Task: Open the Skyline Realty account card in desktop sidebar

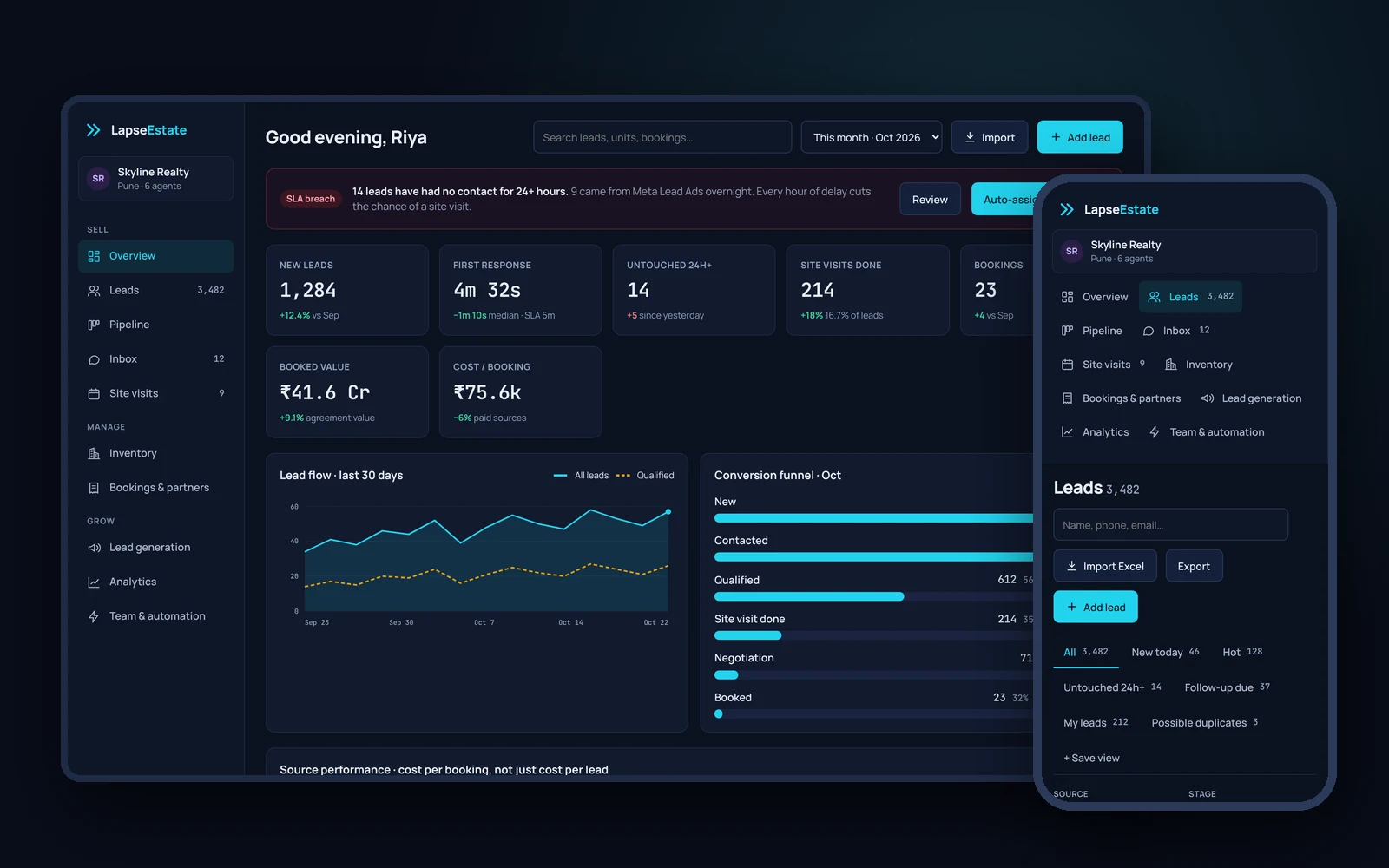Action: [155, 179]
